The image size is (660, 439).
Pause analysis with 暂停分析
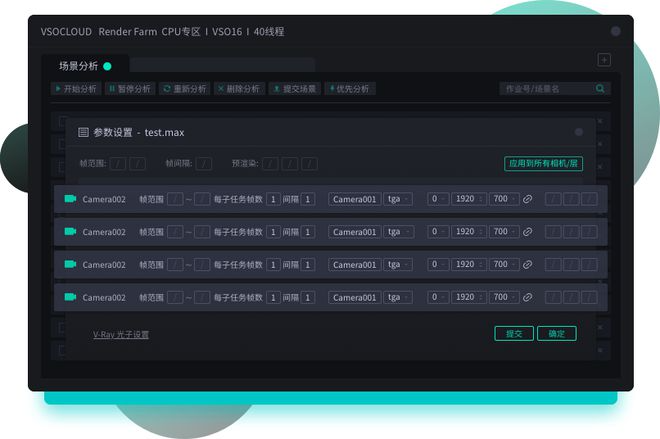click(130, 89)
